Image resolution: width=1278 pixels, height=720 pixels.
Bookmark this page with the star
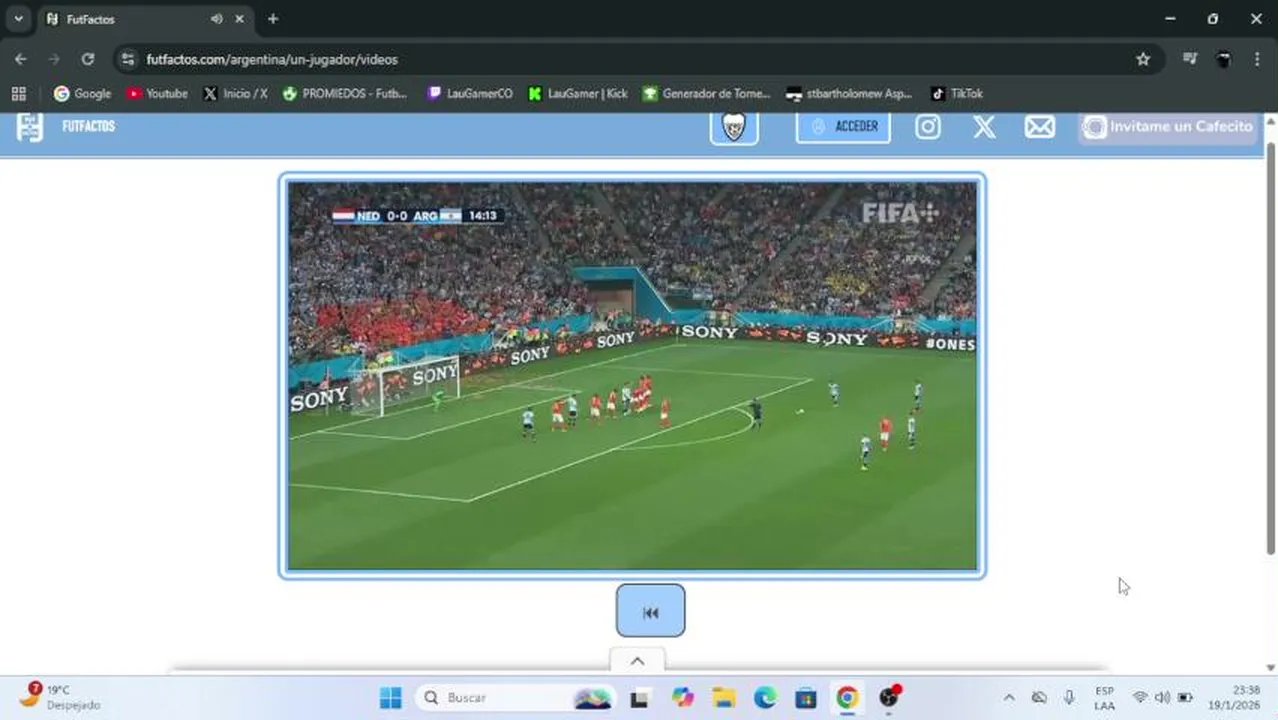1143,59
